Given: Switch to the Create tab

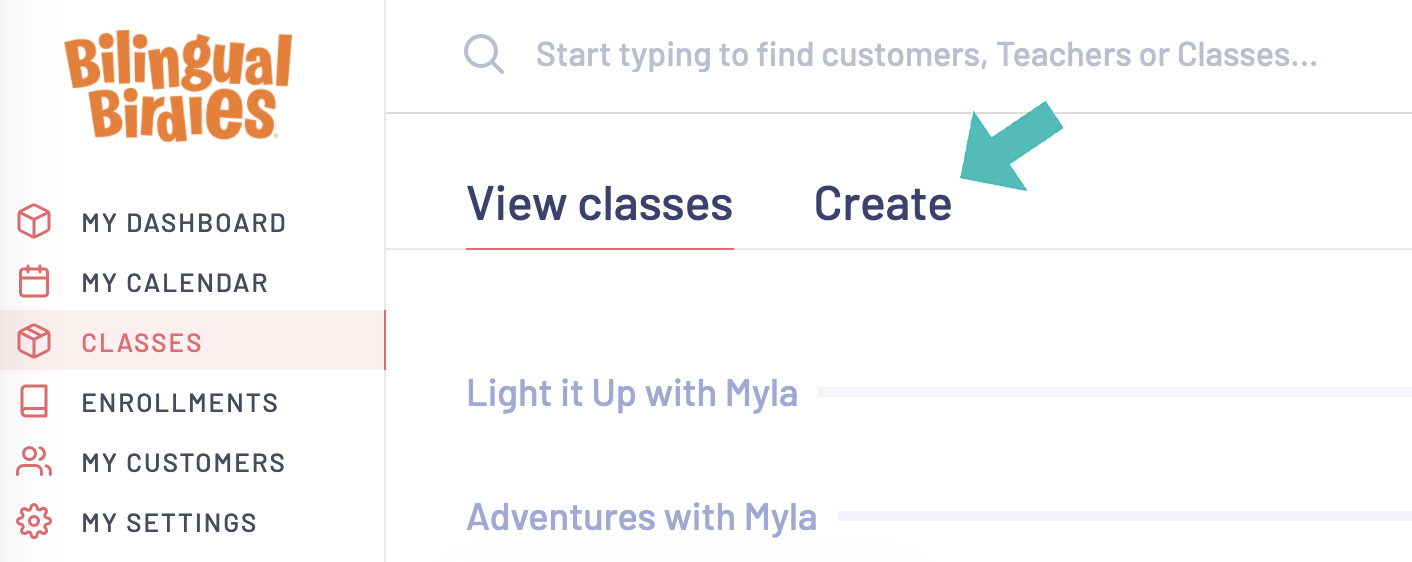Looking at the screenshot, I should click(x=883, y=204).
